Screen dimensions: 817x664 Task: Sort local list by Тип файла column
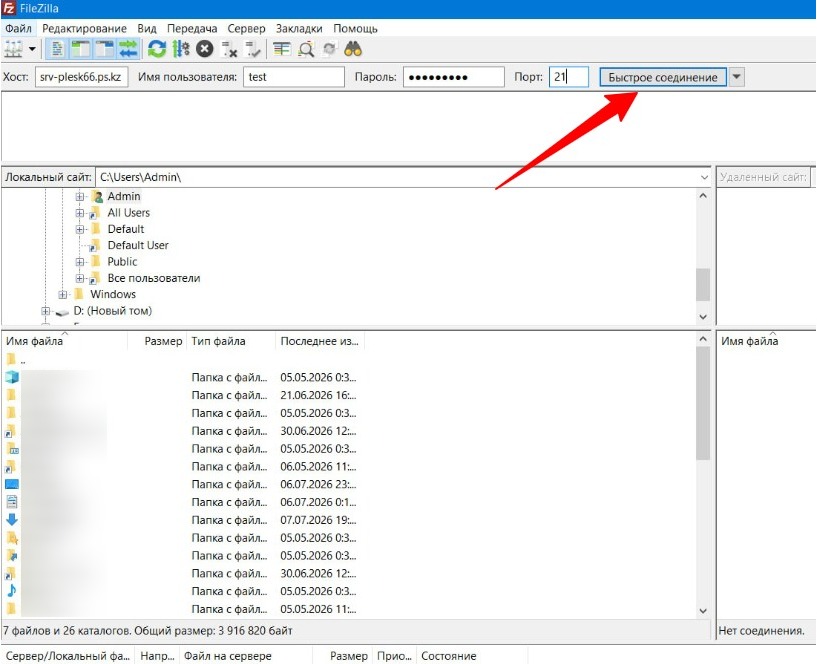pos(231,341)
